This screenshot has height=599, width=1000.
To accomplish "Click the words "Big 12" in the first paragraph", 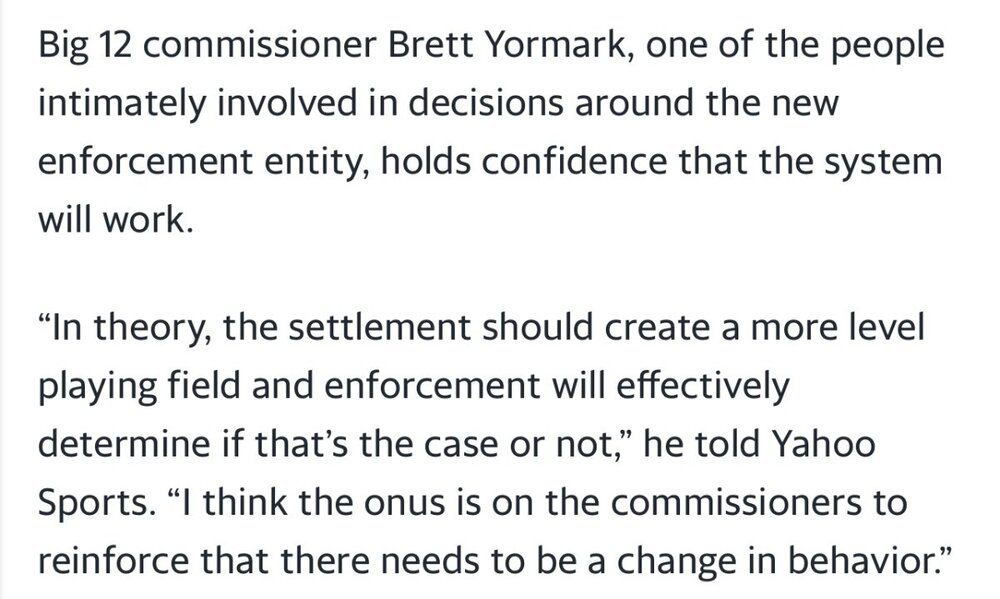I will tap(75, 51).
